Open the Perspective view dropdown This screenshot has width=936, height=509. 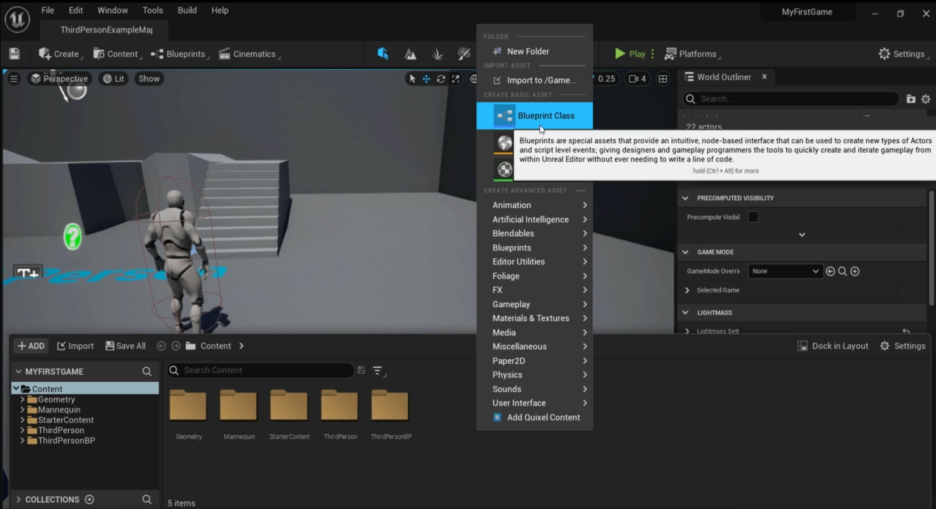pyautogui.click(x=59, y=79)
